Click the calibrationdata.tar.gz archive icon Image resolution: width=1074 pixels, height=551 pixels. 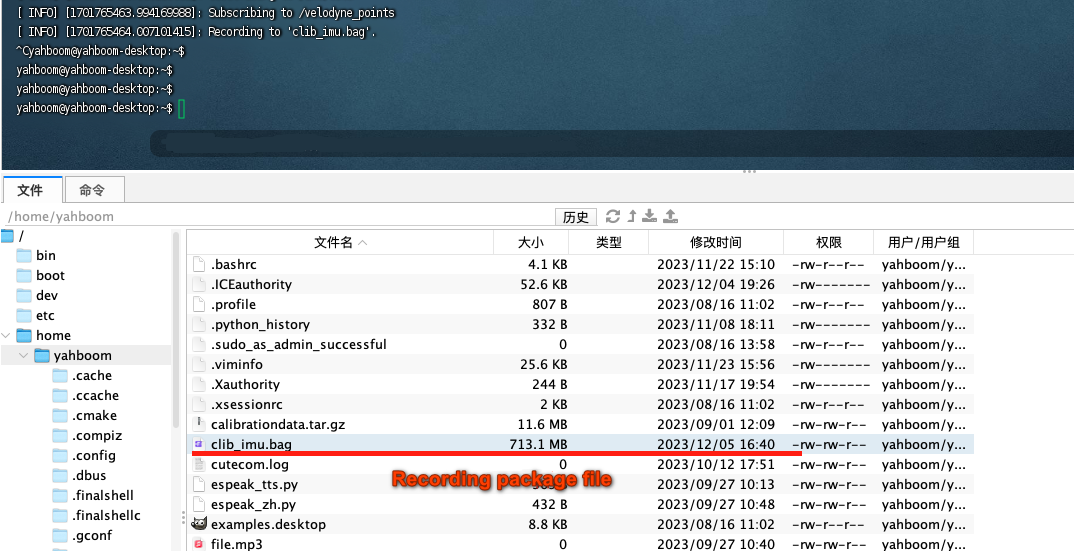pyautogui.click(x=199, y=424)
